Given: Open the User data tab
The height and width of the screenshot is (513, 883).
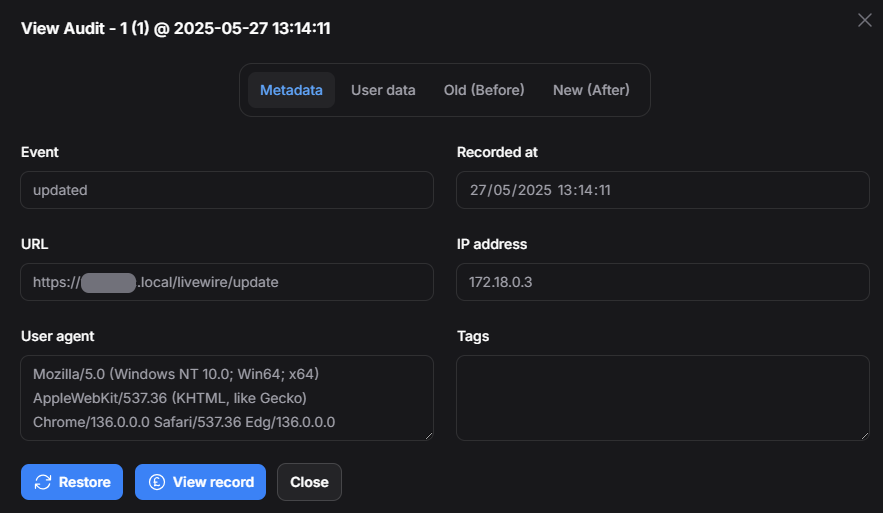Looking at the screenshot, I should [383, 90].
